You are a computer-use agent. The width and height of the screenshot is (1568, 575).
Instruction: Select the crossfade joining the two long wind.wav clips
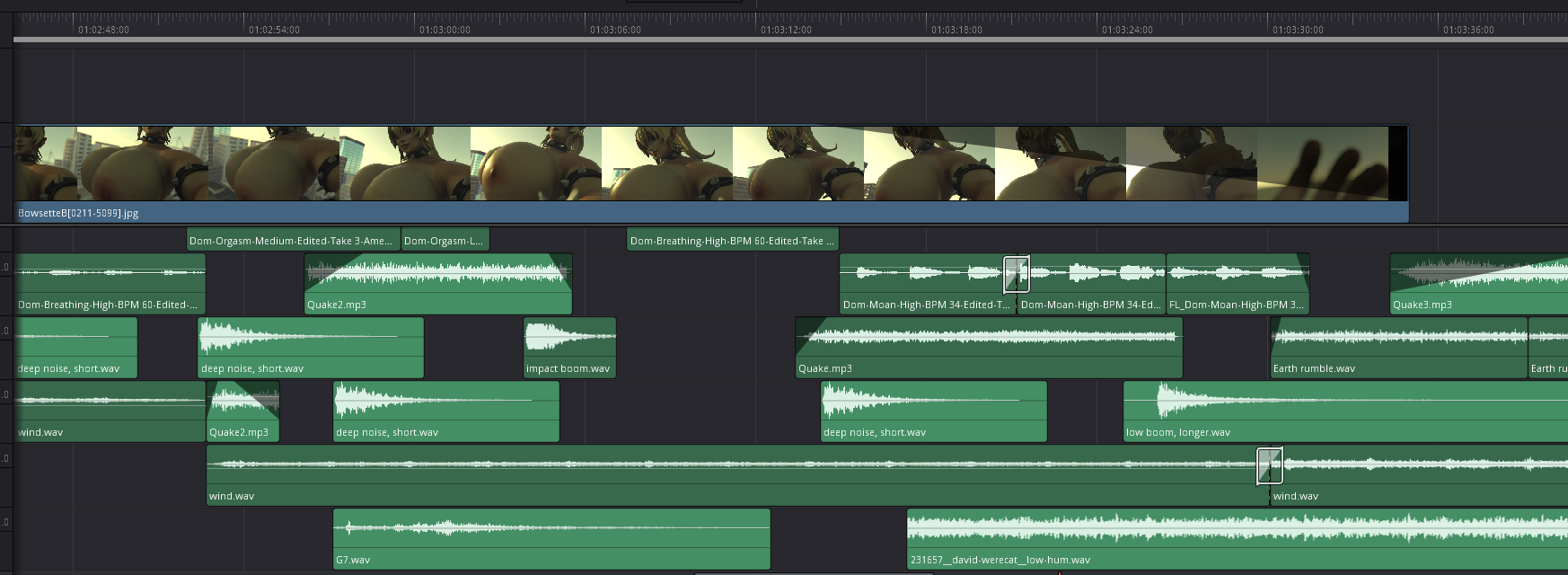tap(1270, 465)
